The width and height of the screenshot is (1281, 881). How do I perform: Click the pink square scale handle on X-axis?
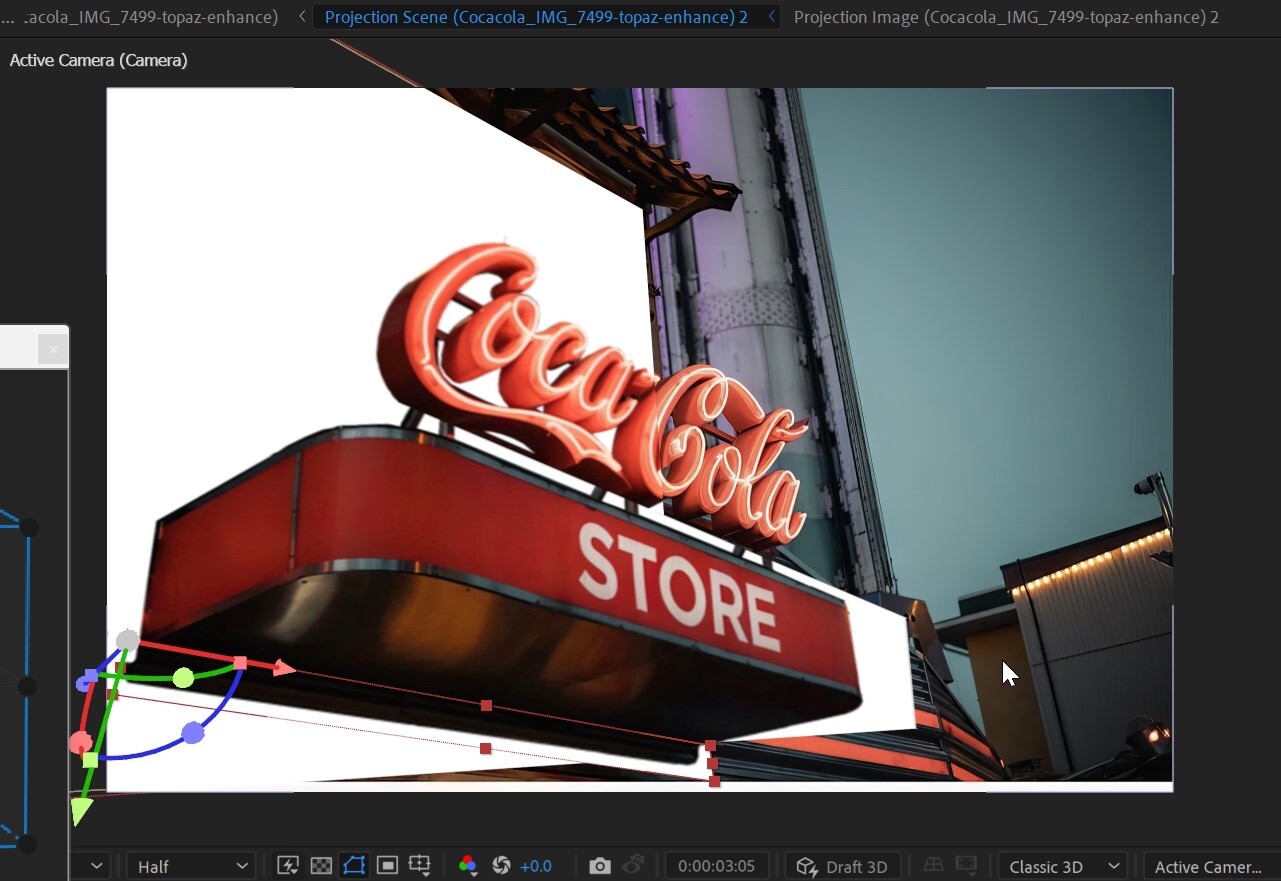(x=240, y=663)
